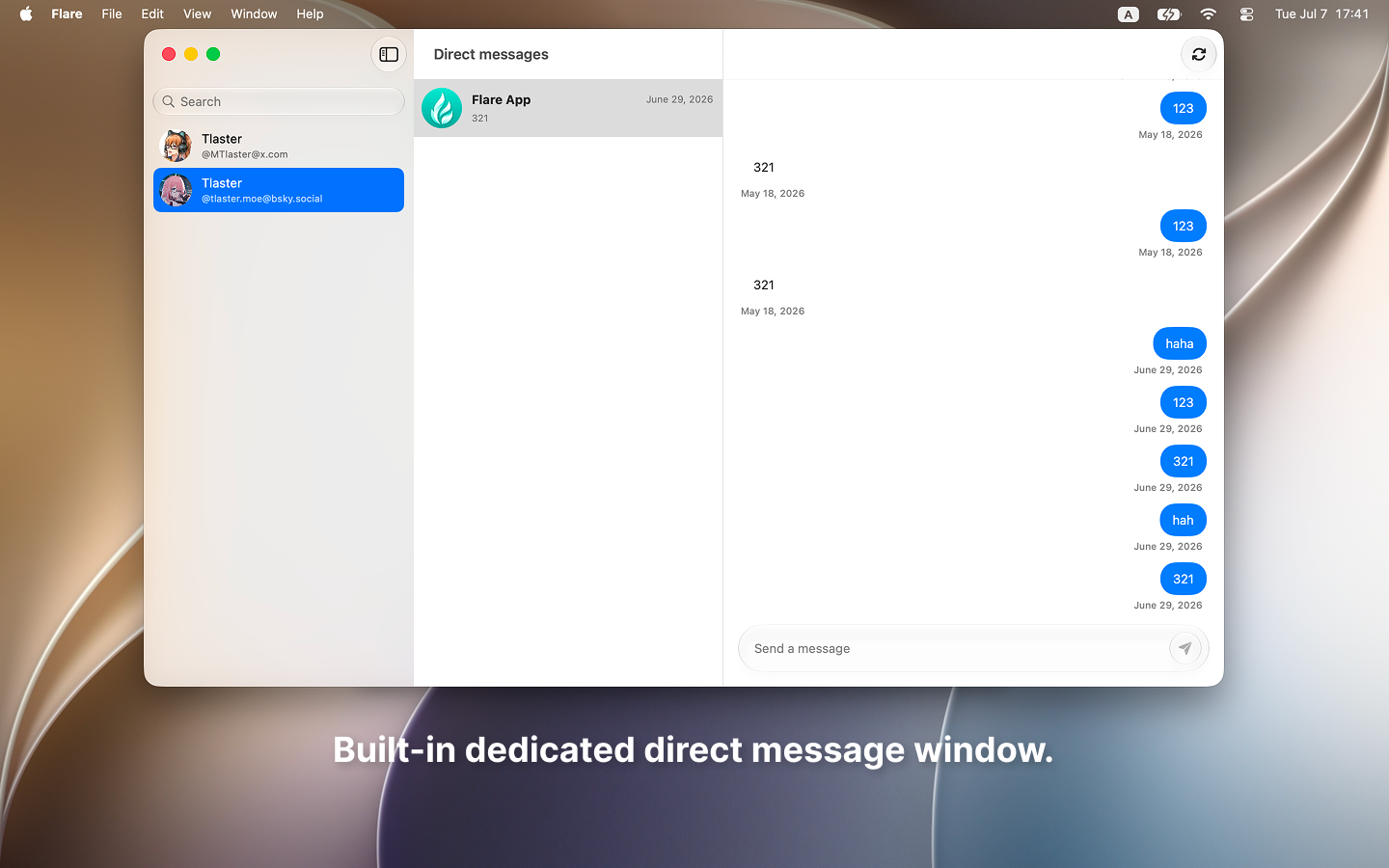The image size is (1389, 868).
Task: Click the Tlaster @MTlaster@x.com avatar
Action: click(176, 146)
